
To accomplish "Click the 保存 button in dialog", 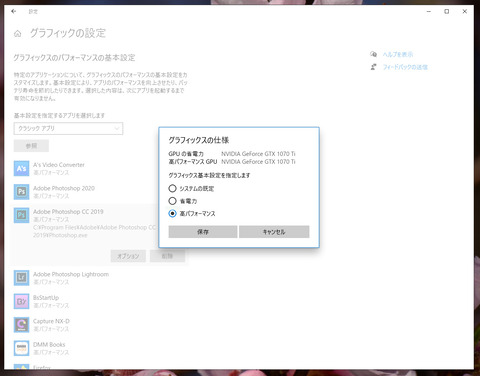I will [203, 232].
